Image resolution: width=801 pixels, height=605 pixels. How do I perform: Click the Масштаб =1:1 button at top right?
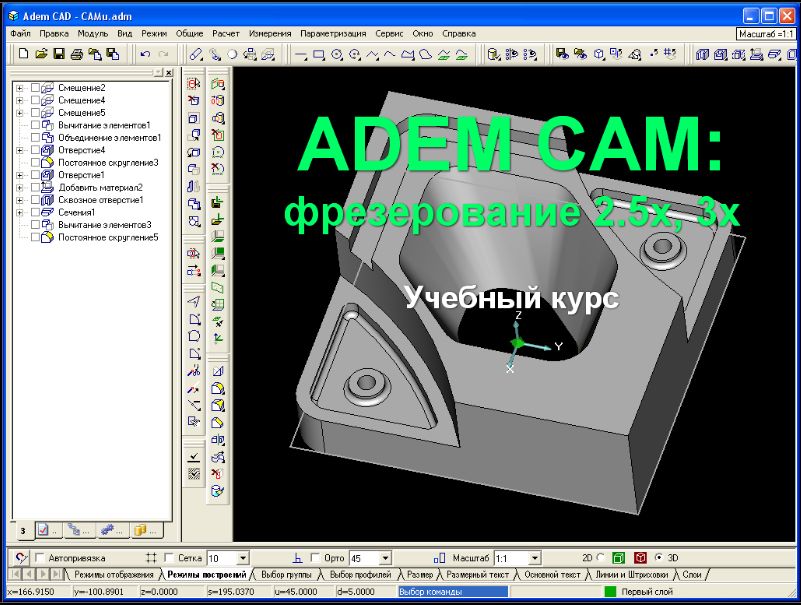[766, 34]
